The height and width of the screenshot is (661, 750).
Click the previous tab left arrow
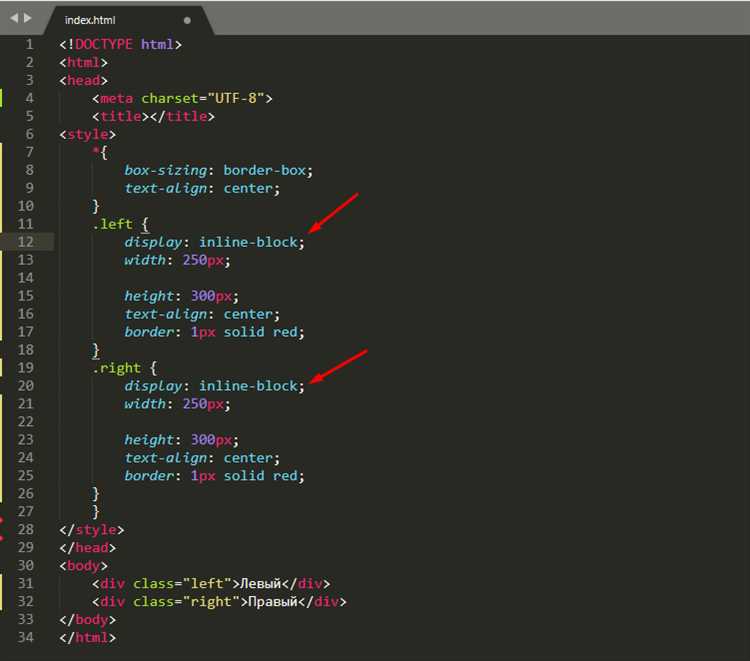click(14, 18)
